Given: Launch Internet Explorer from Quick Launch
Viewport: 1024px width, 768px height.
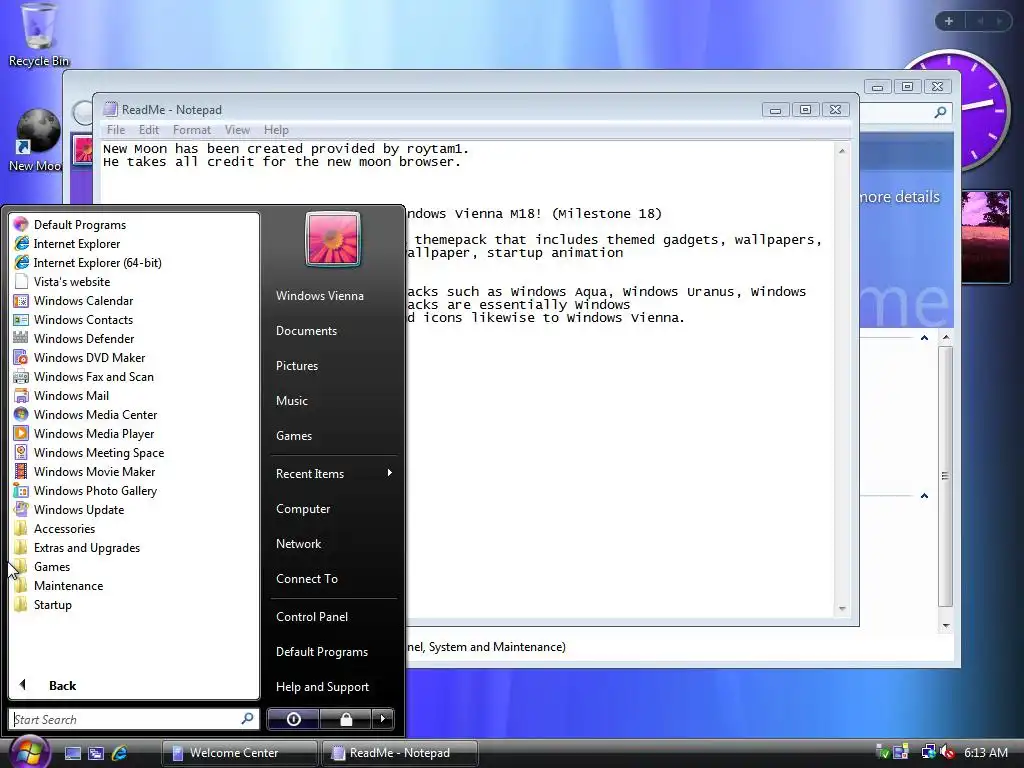Looking at the screenshot, I should pyautogui.click(x=120, y=753).
